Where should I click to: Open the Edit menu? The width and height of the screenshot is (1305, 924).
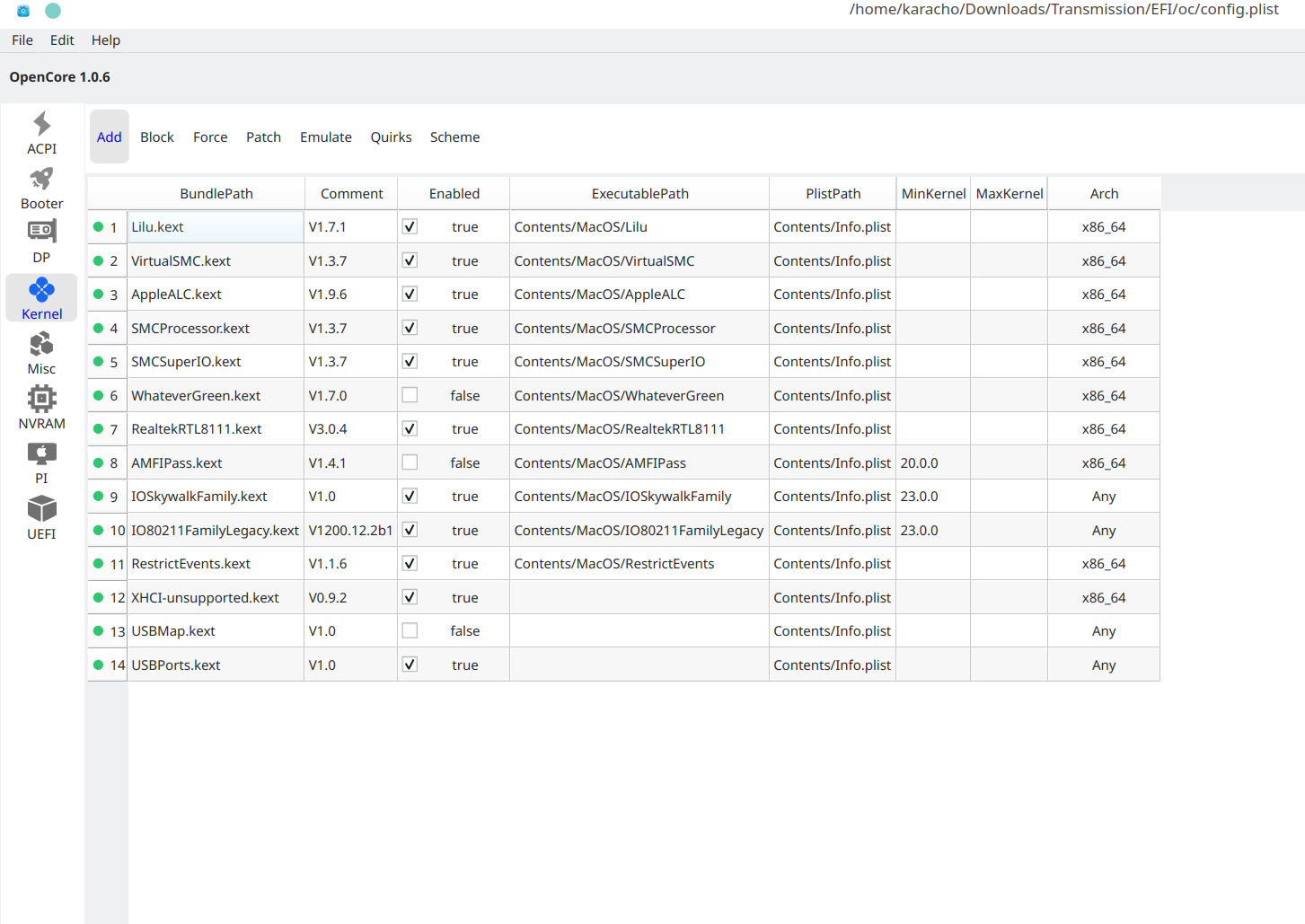tap(62, 40)
